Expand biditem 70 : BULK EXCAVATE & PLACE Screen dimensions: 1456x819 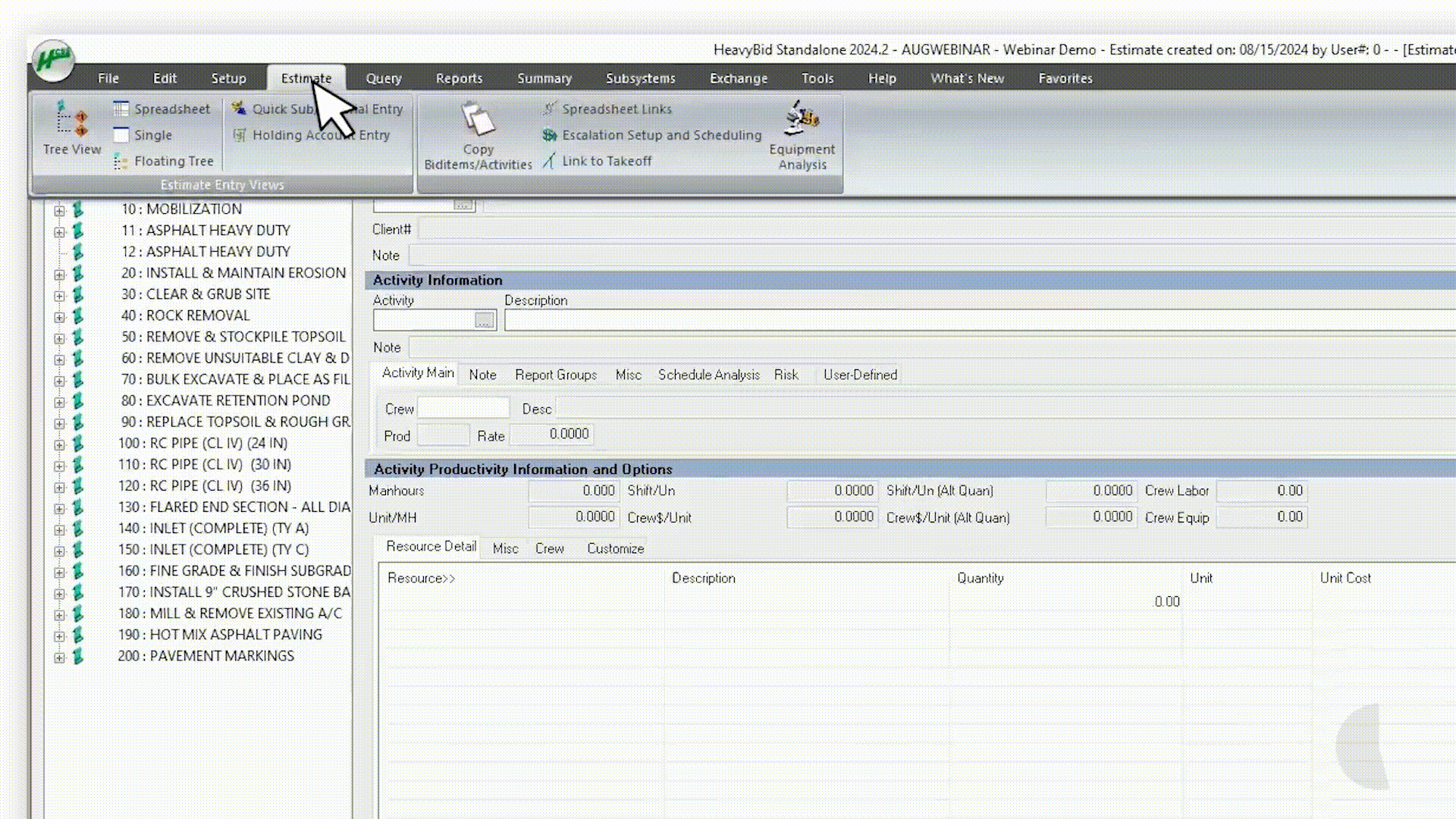pos(59,381)
